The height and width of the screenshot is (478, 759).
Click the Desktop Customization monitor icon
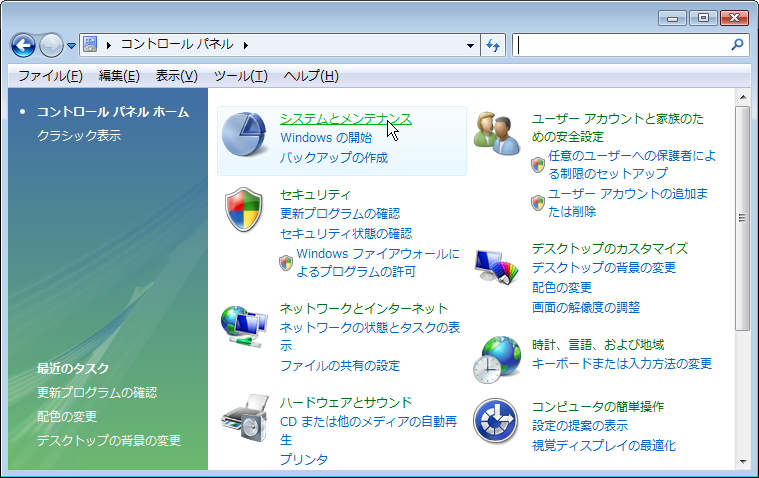click(497, 266)
